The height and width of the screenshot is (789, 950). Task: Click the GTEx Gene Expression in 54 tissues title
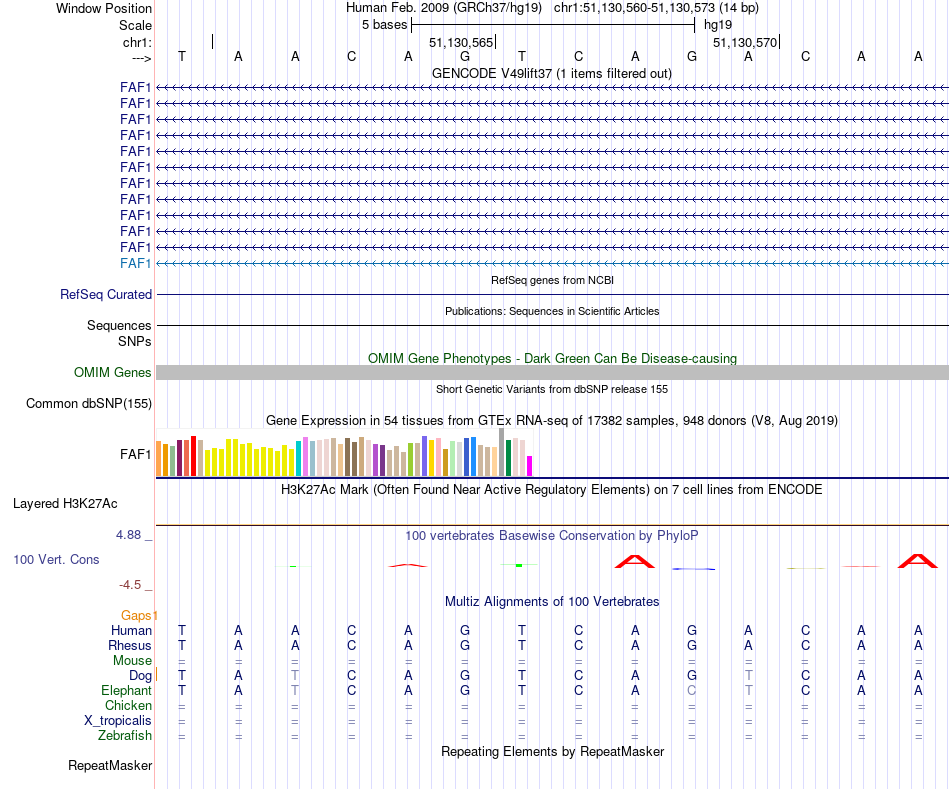click(x=551, y=421)
